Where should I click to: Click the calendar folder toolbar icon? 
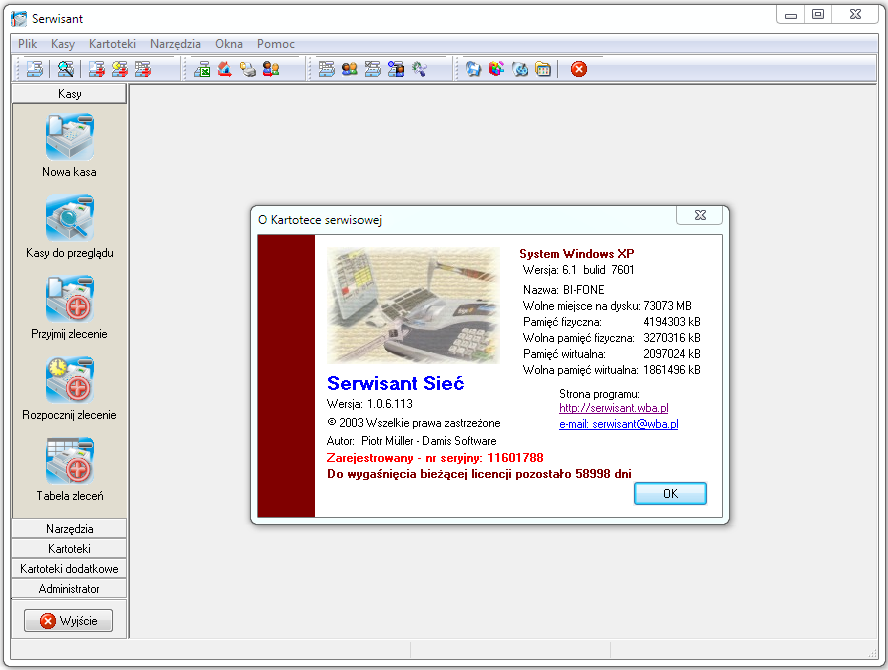pyautogui.click(x=543, y=69)
